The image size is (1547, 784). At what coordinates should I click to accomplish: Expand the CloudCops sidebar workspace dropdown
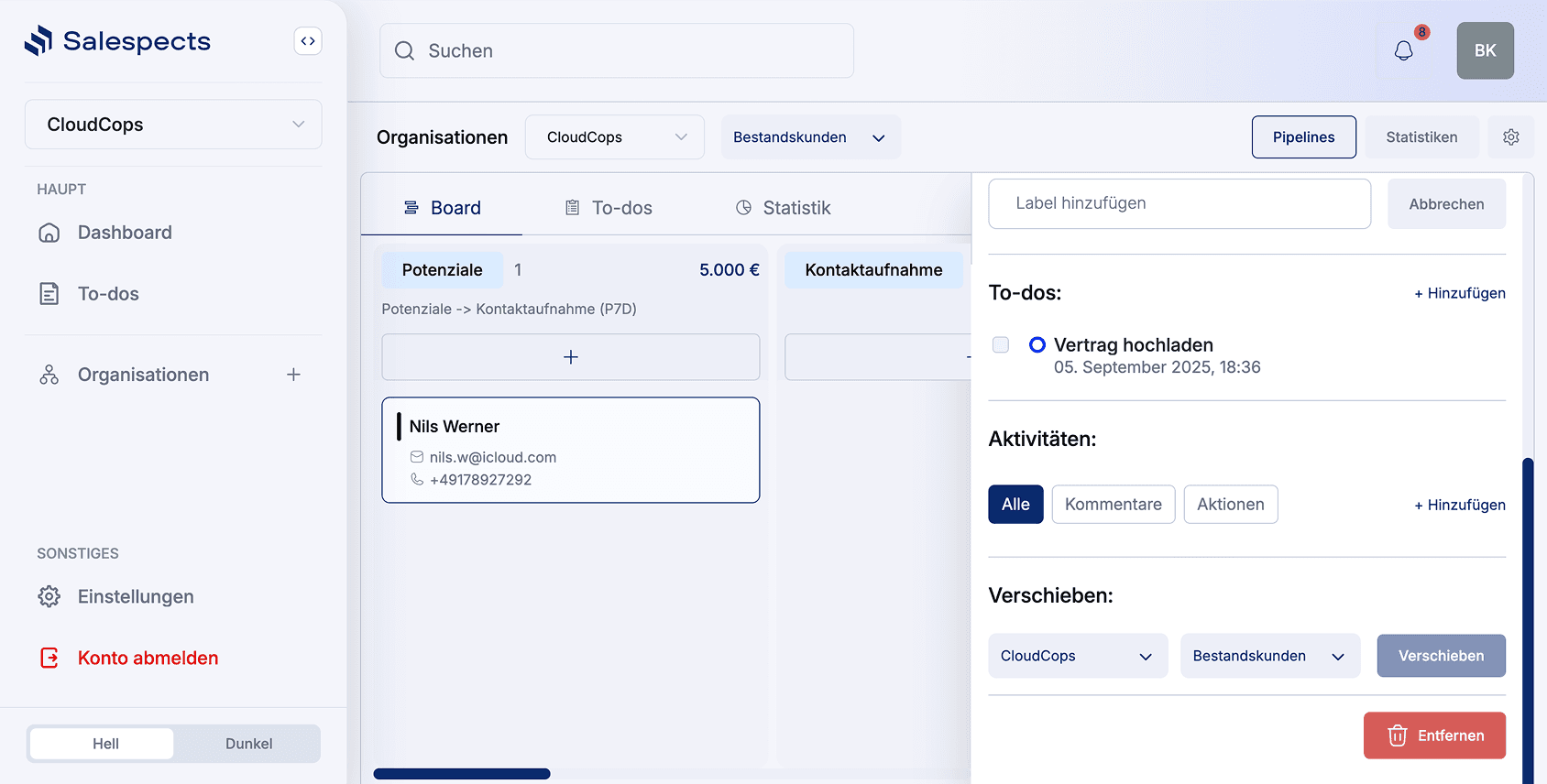click(x=173, y=125)
